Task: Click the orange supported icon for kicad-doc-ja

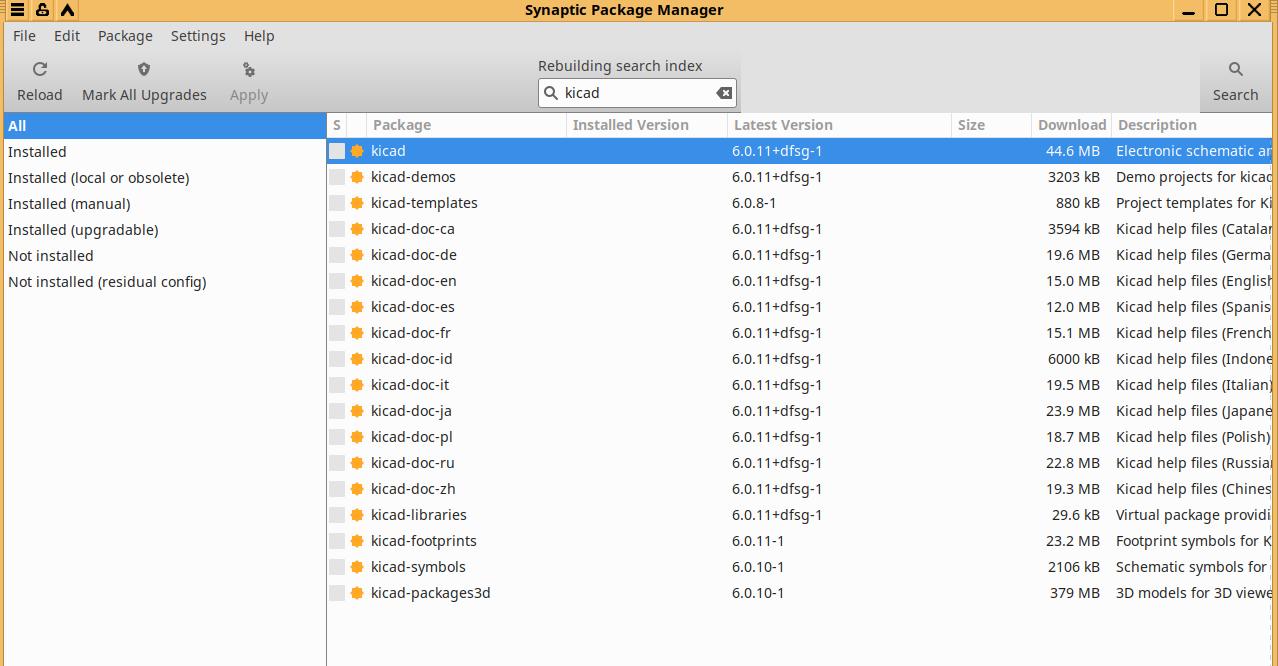Action: 357,411
